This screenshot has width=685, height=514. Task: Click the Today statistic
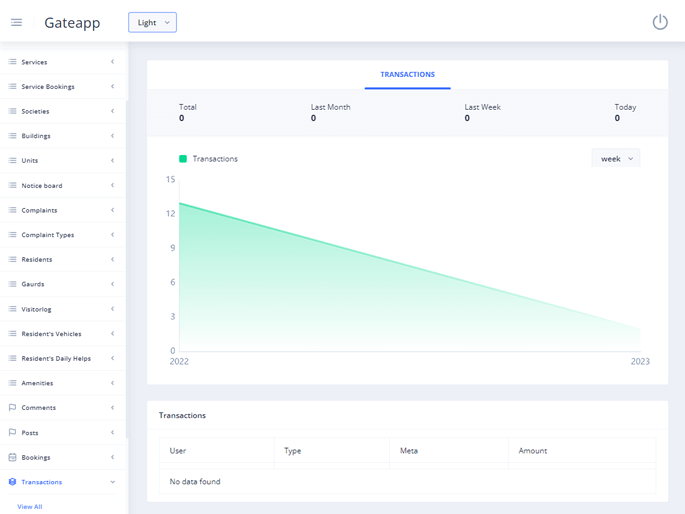tap(625, 112)
